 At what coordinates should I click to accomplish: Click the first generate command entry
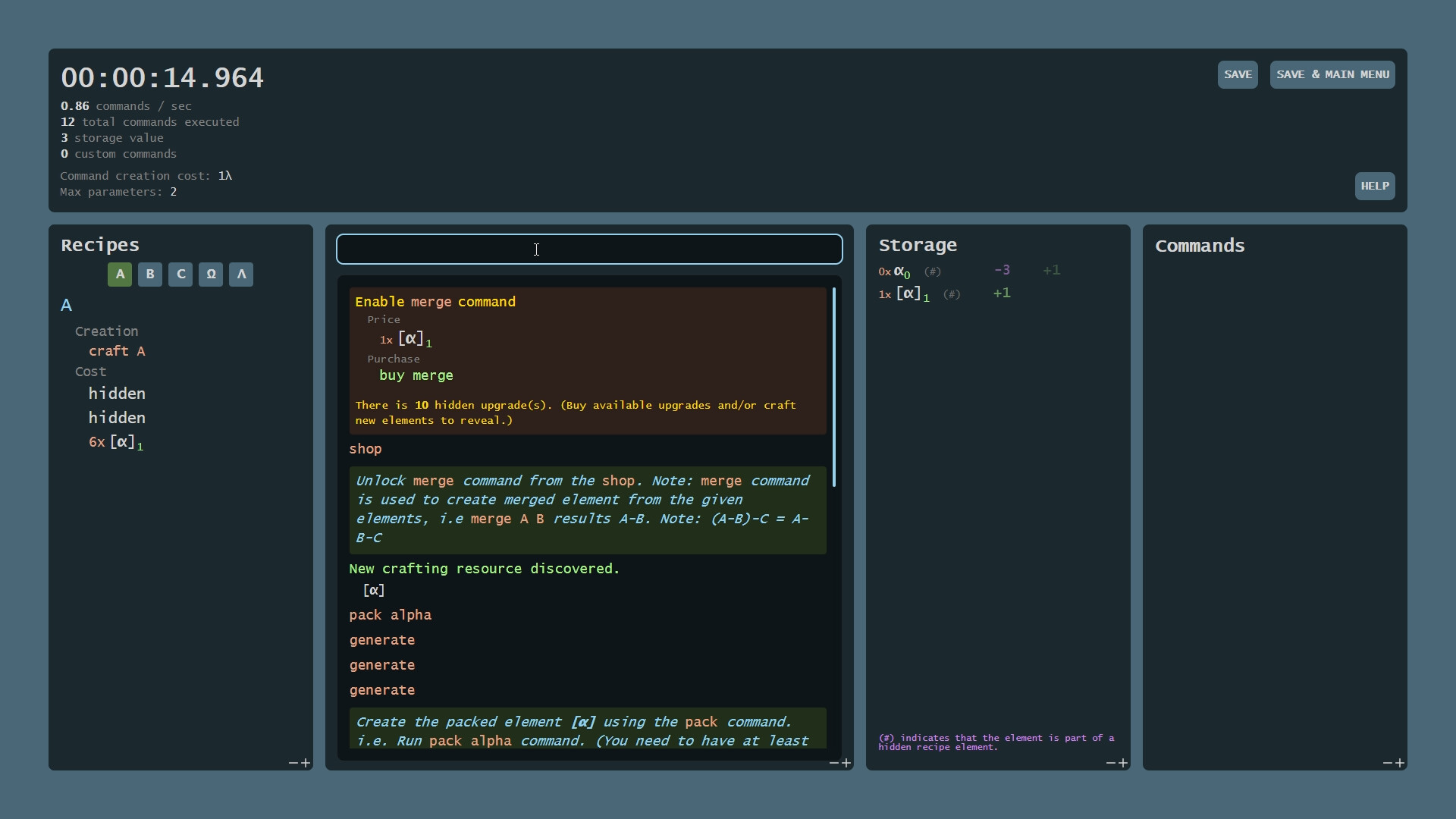[x=382, y=639]
